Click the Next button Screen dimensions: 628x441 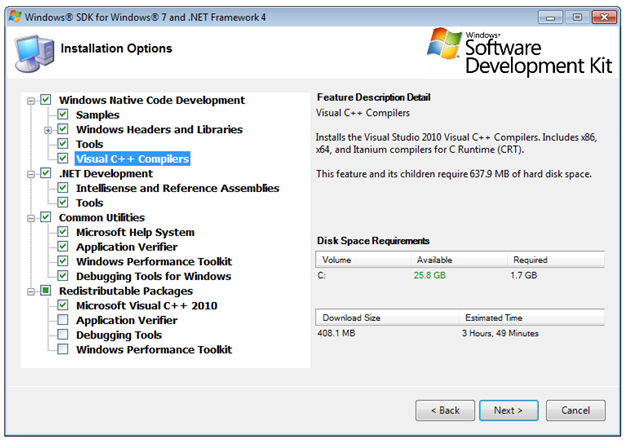pyautogui.click(x=509, y=410)
